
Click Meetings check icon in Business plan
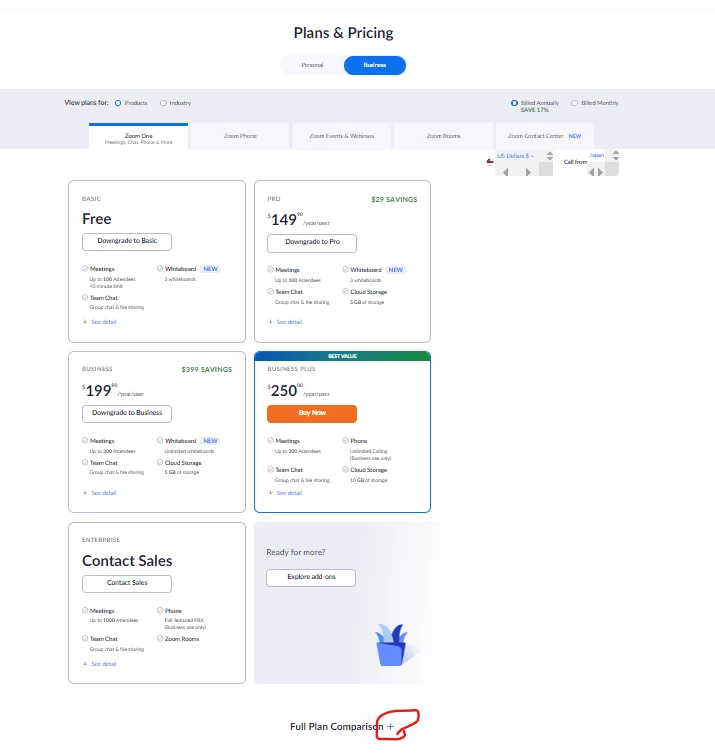click(x=85, y=440)
